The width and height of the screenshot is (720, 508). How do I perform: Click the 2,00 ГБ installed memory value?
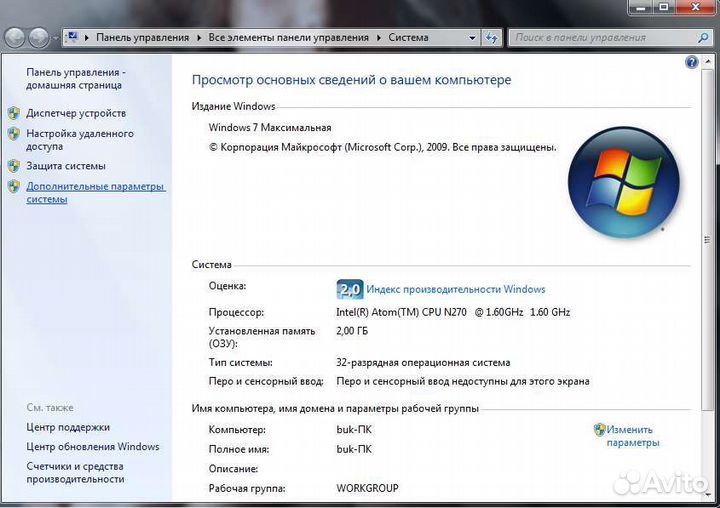[352, 331]
